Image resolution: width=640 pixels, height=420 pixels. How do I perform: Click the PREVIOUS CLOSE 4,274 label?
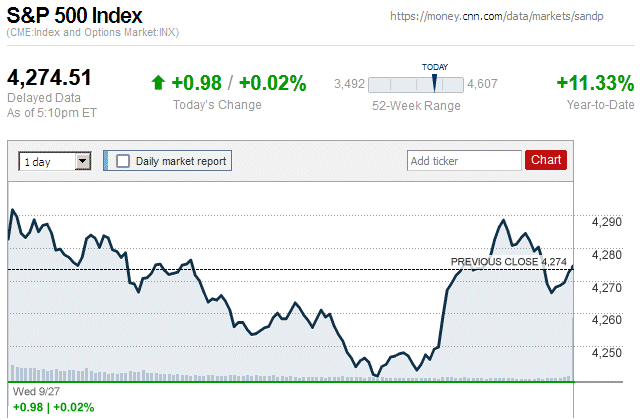point(509,262)
